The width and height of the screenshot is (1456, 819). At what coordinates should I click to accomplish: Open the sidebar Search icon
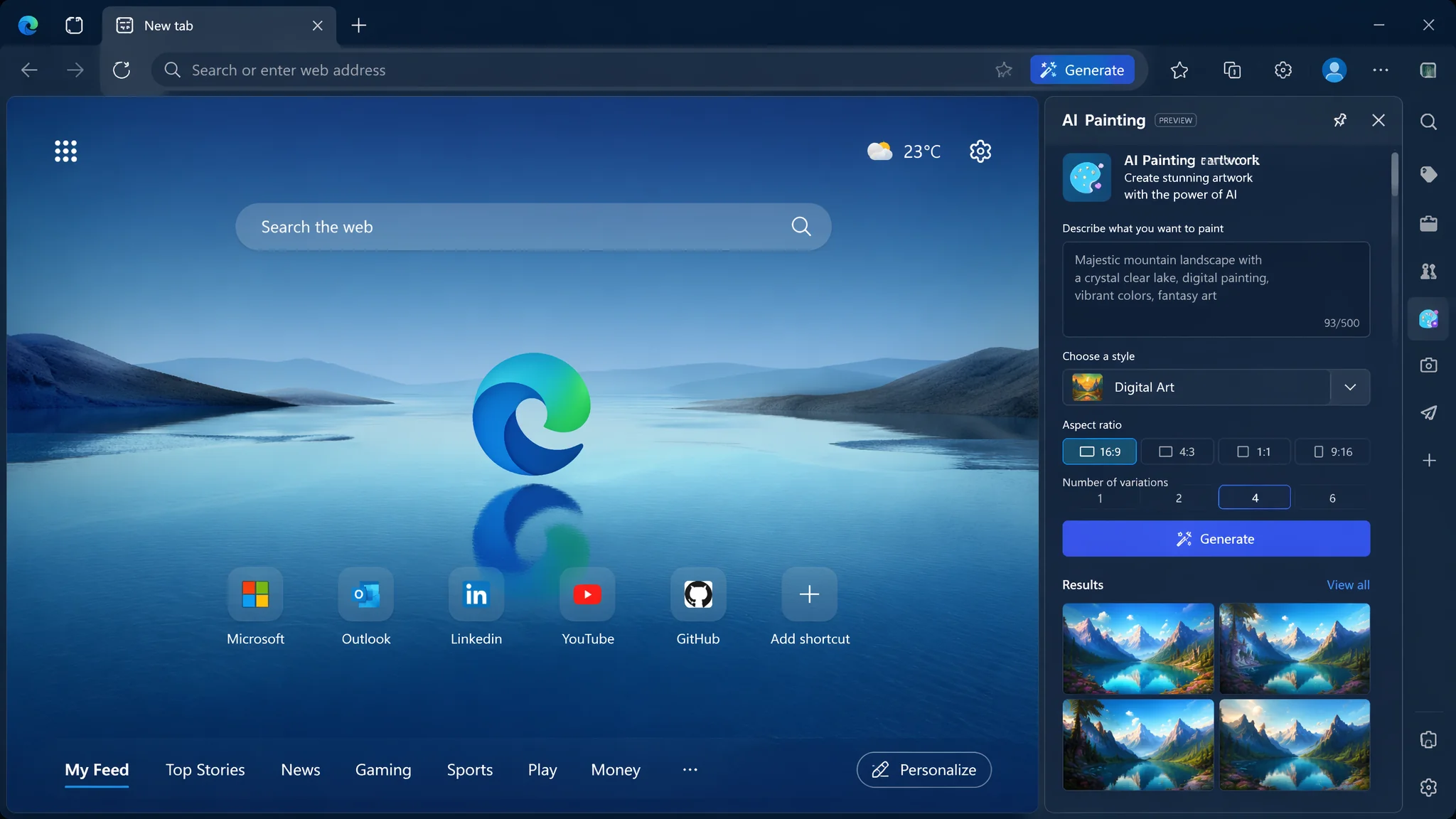[x=1428, y=122]
